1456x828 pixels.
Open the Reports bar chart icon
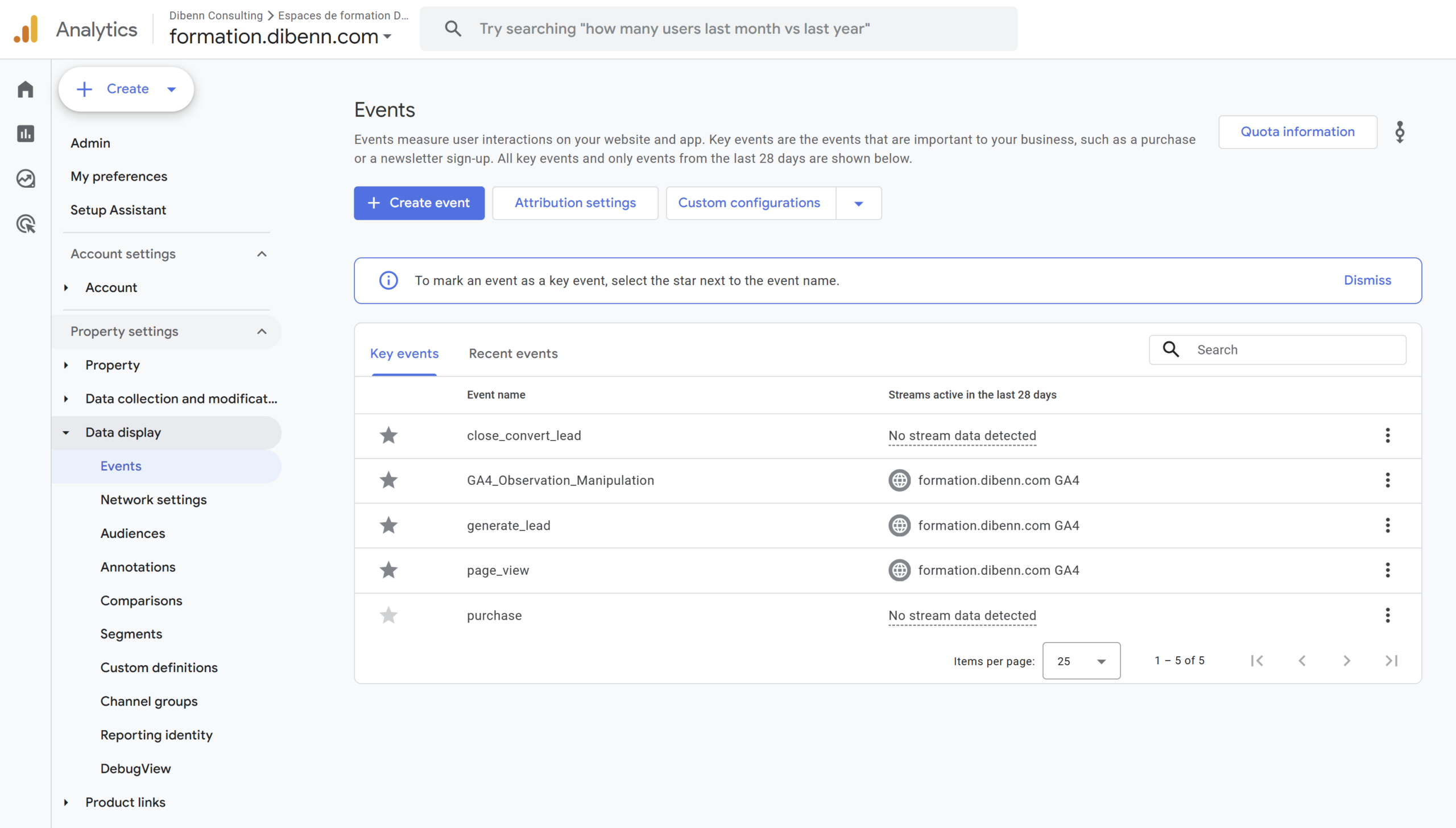point(26,134)
